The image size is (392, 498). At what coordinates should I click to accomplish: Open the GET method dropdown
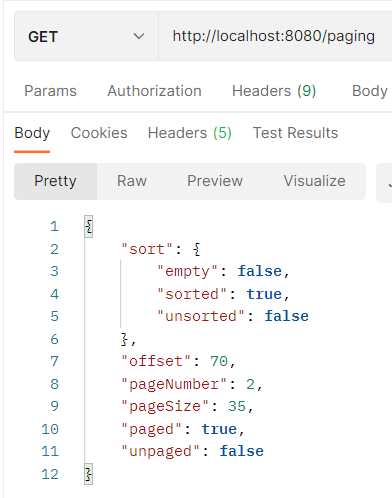86,36
